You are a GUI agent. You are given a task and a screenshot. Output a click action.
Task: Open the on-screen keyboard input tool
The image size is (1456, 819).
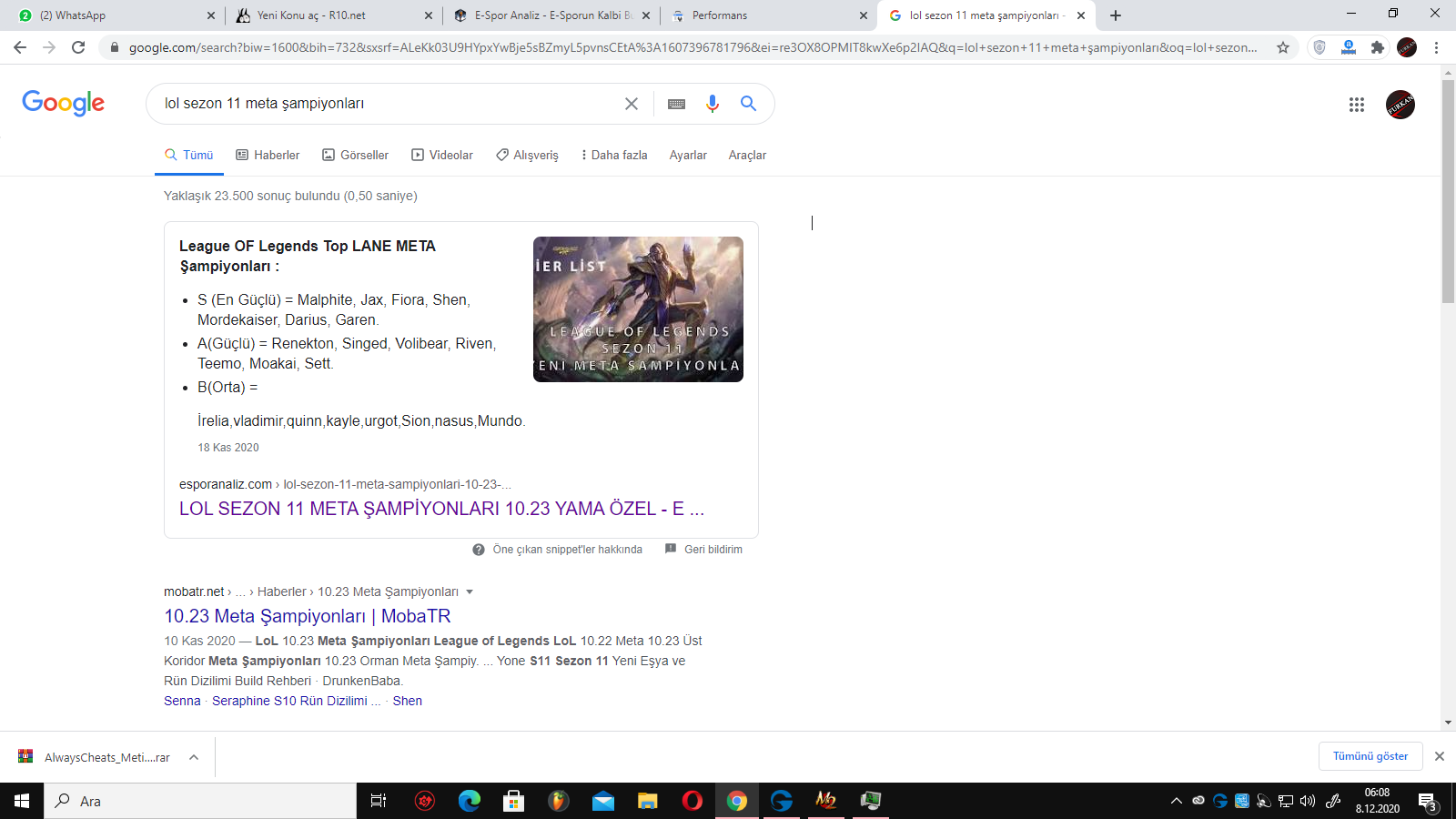click(676, 104)
